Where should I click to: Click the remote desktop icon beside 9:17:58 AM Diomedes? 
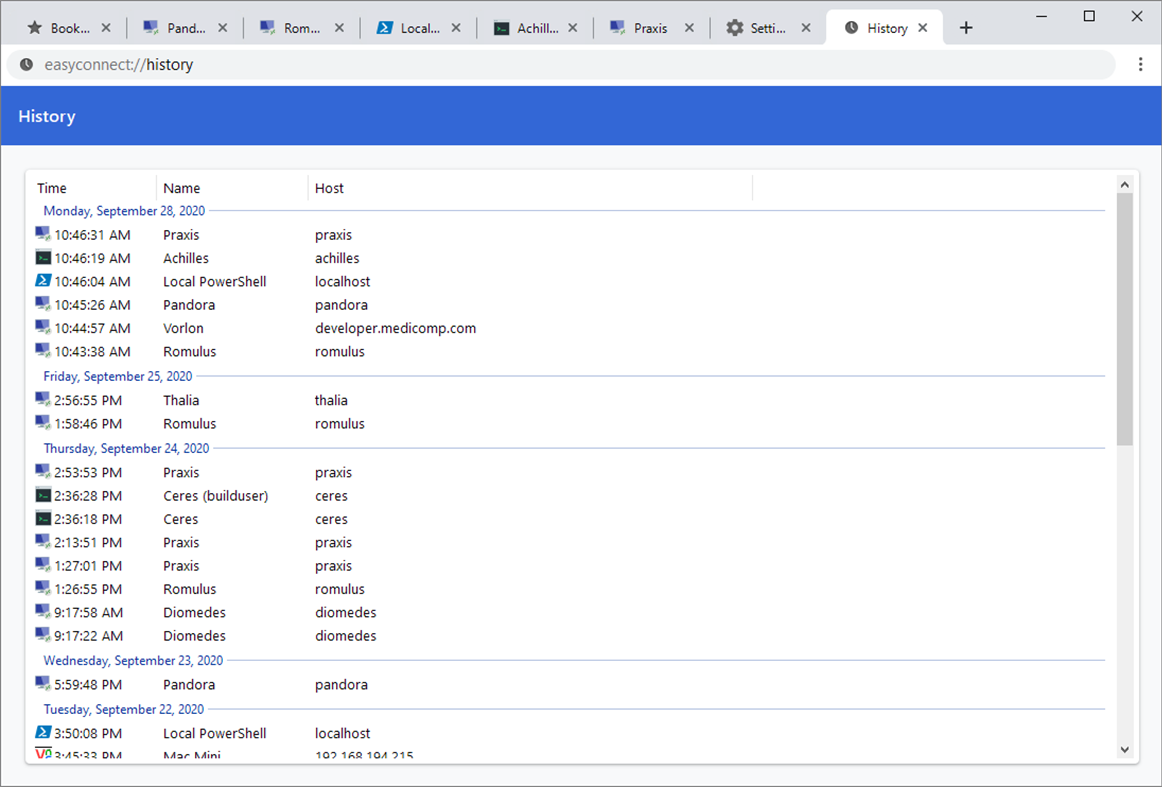[43, 612]
